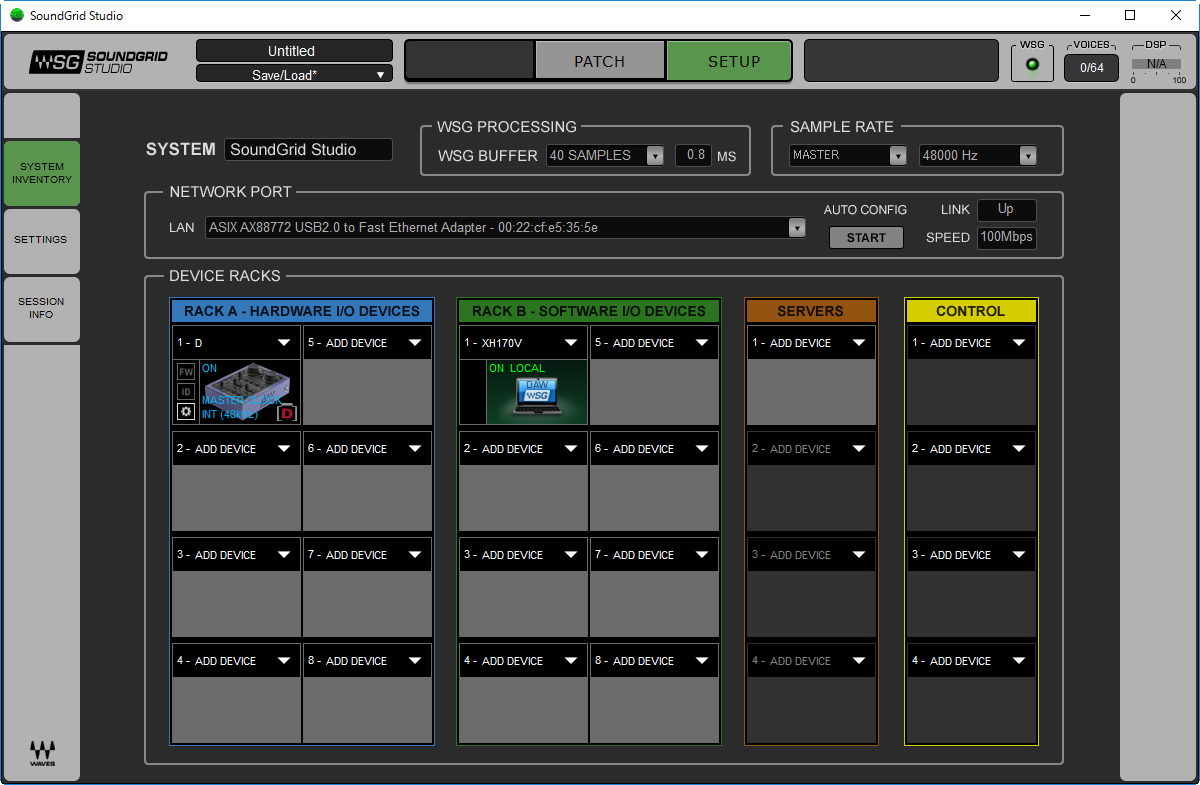Click the WSG network status LED
Screen dimensions: 1200x785
[x=1033, y=65]
